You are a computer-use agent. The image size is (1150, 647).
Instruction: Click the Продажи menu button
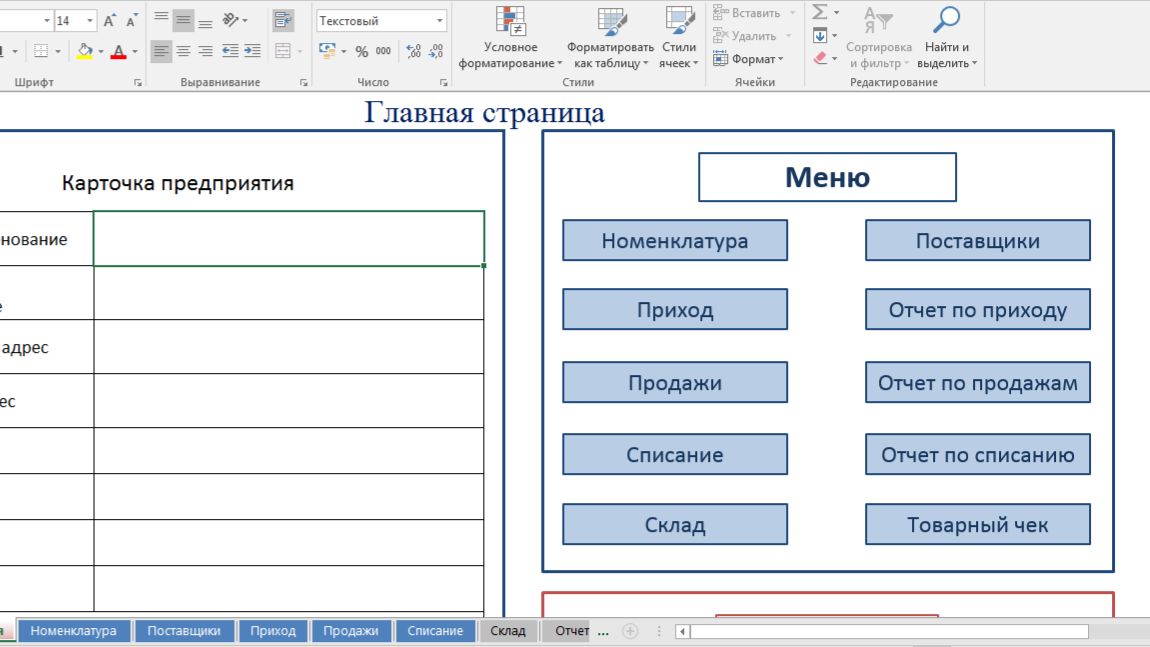pos(675,381)
